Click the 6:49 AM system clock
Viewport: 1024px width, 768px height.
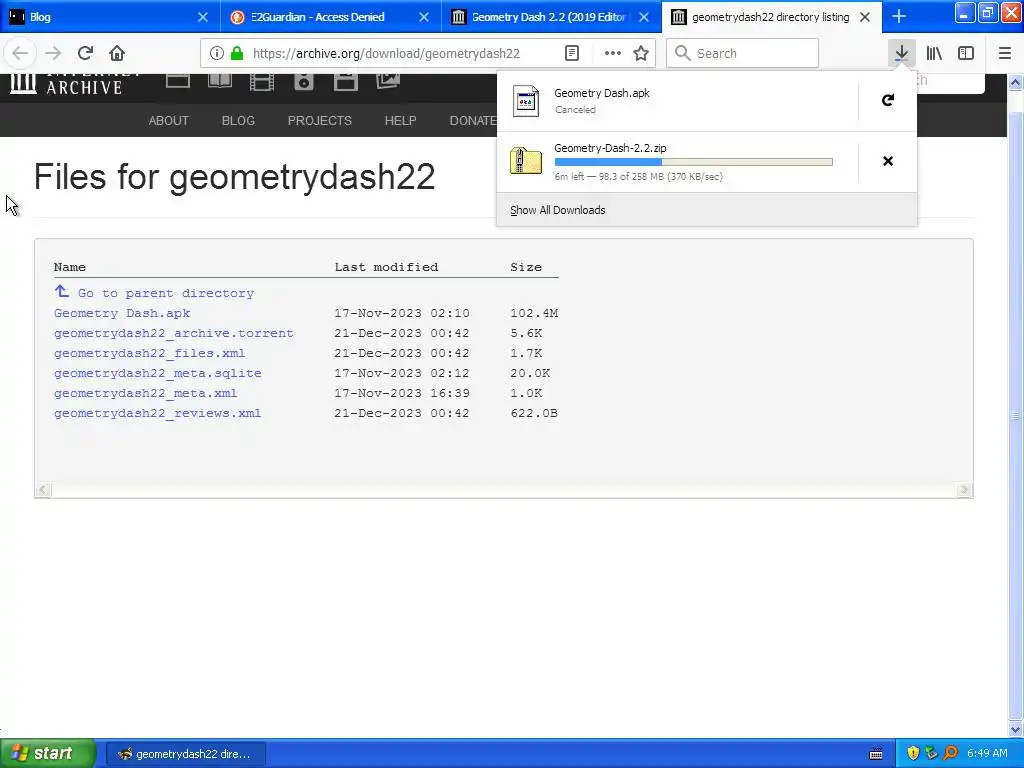coord(987,753)
